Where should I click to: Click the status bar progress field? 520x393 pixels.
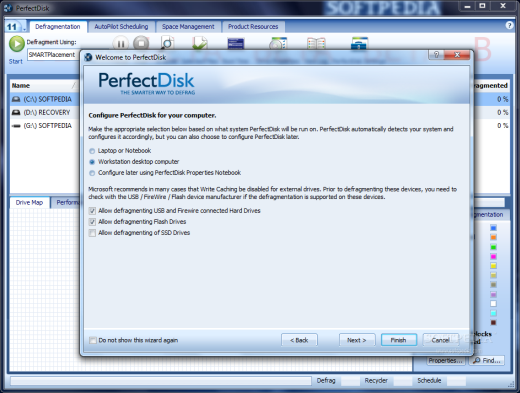(161, 381)
